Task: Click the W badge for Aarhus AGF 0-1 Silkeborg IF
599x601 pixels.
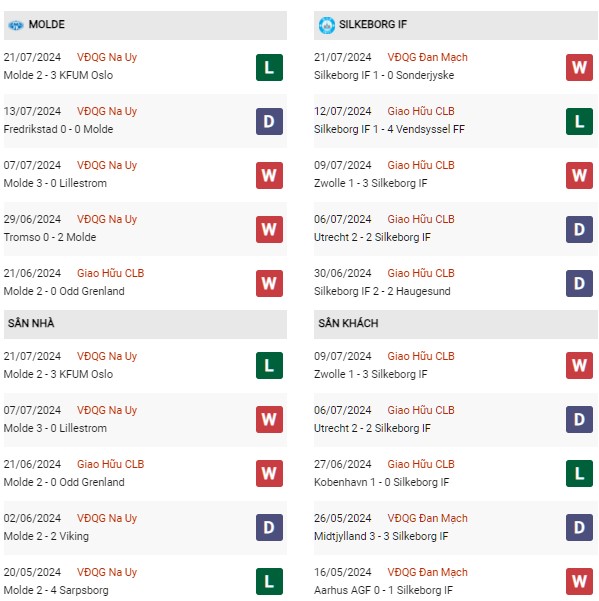Action: pyautogui.click(x=579, y=581)
